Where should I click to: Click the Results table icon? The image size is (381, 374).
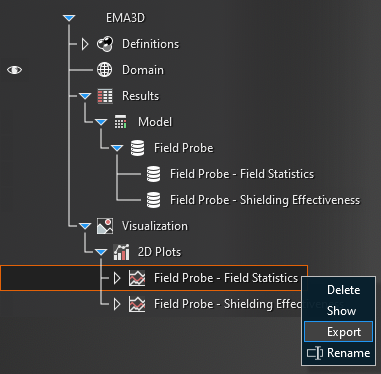pyautogui.click(x=105, y=96)
